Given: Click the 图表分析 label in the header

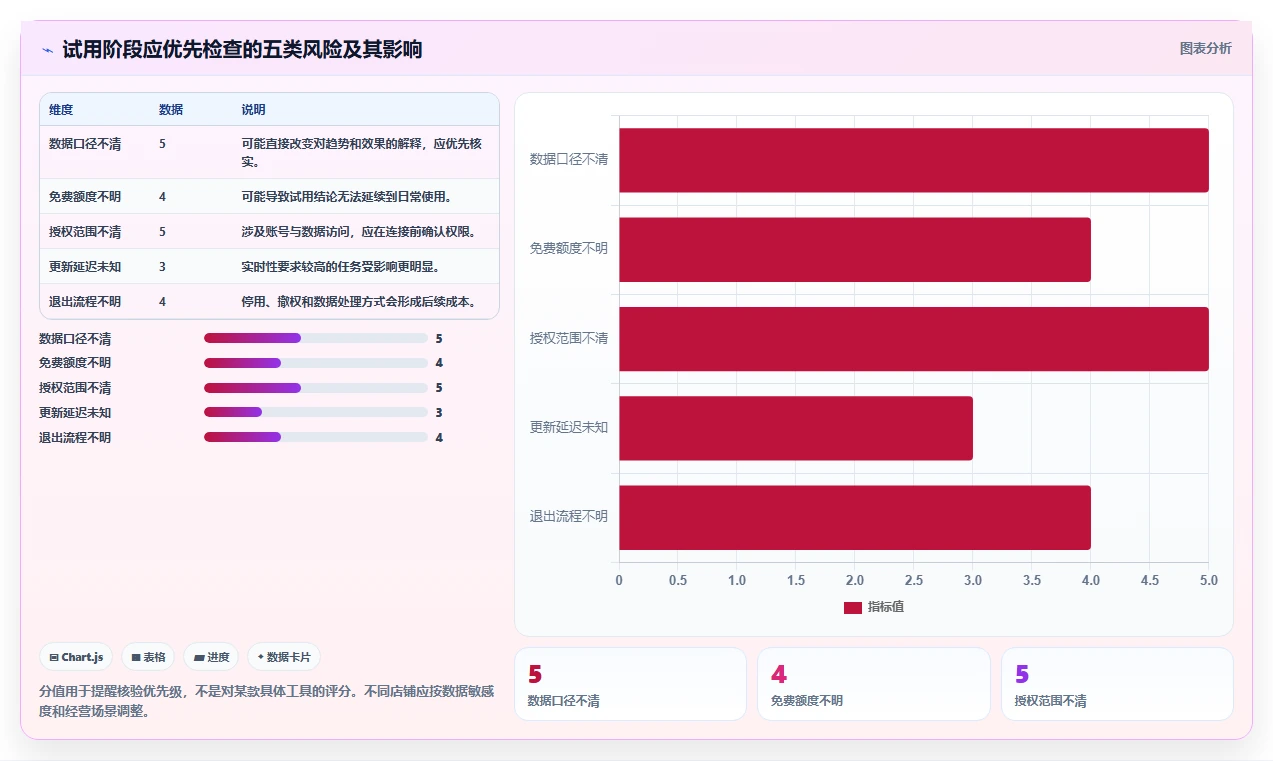Looking at the screenshot, I should coord(1205,48).
